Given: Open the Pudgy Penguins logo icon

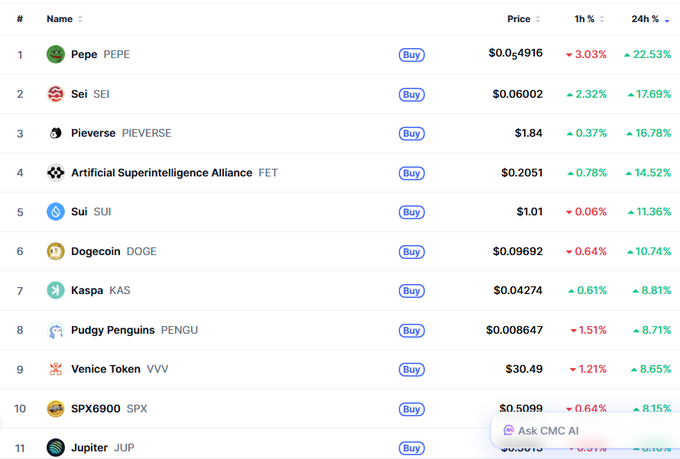Looking at the screenshot, I should 56,330.
